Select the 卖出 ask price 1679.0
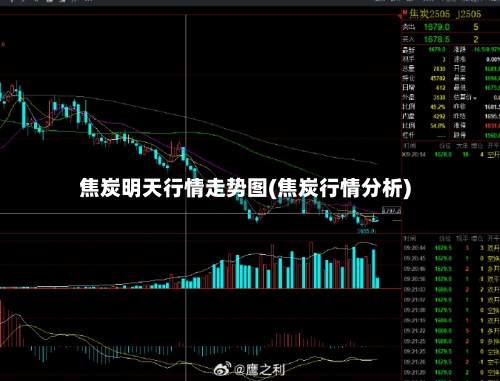This screenshot has height=381, width=500. pos(437,27)
